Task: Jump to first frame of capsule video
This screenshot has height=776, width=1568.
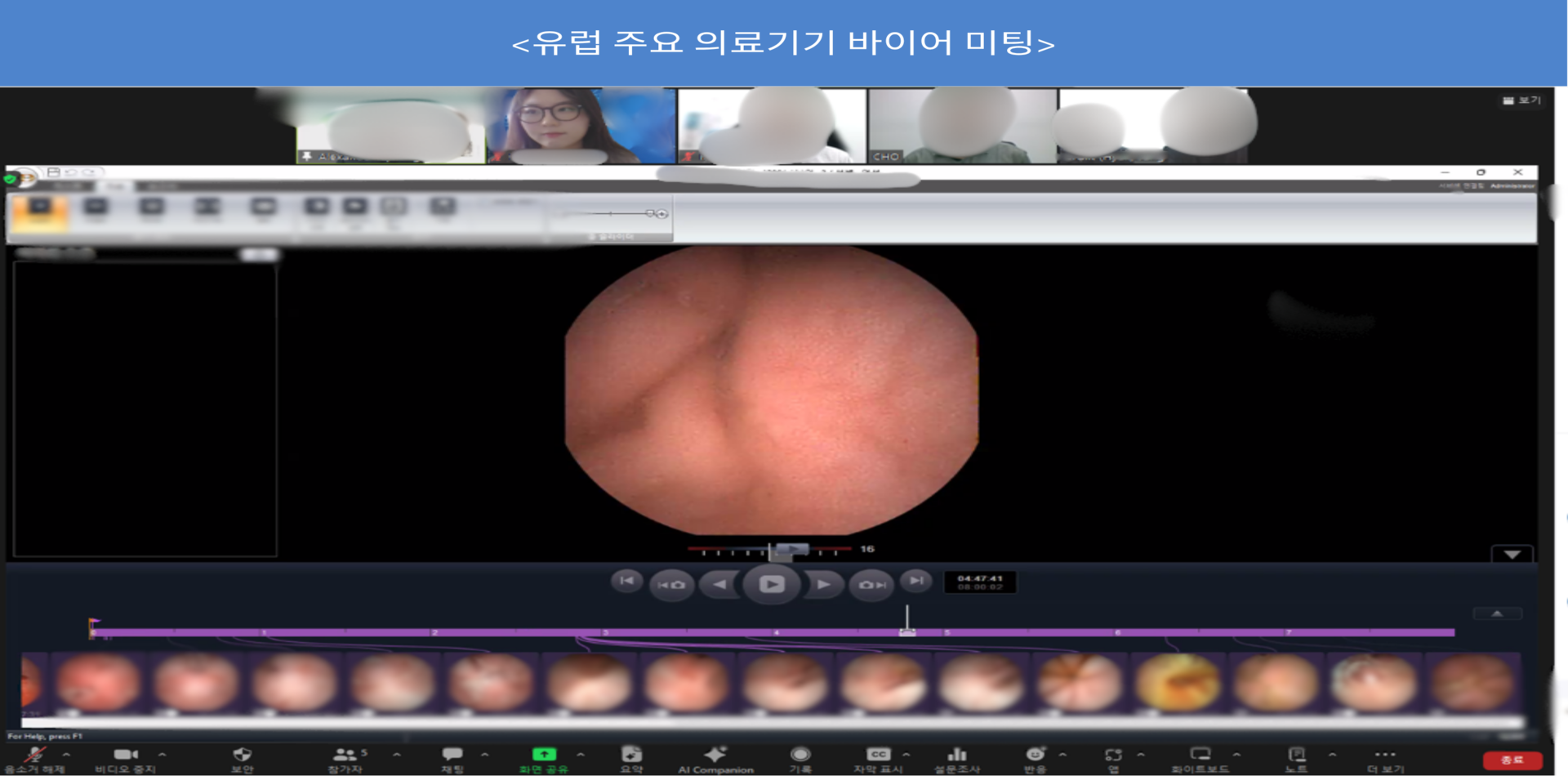Action: click(626, 581)
